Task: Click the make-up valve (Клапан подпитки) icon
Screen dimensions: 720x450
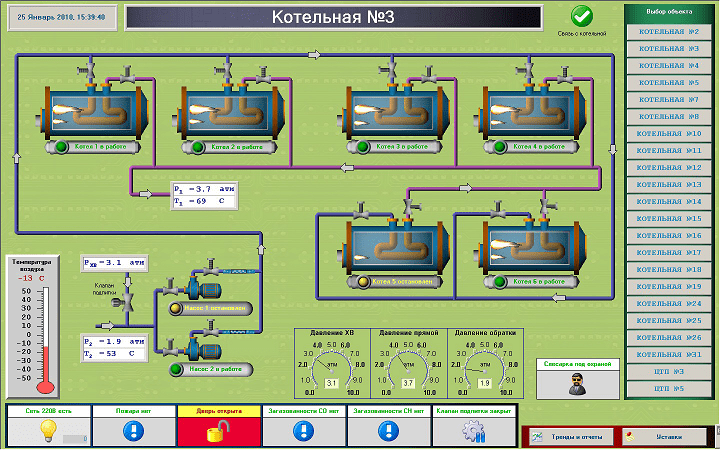Action: [x=124, y=302]
